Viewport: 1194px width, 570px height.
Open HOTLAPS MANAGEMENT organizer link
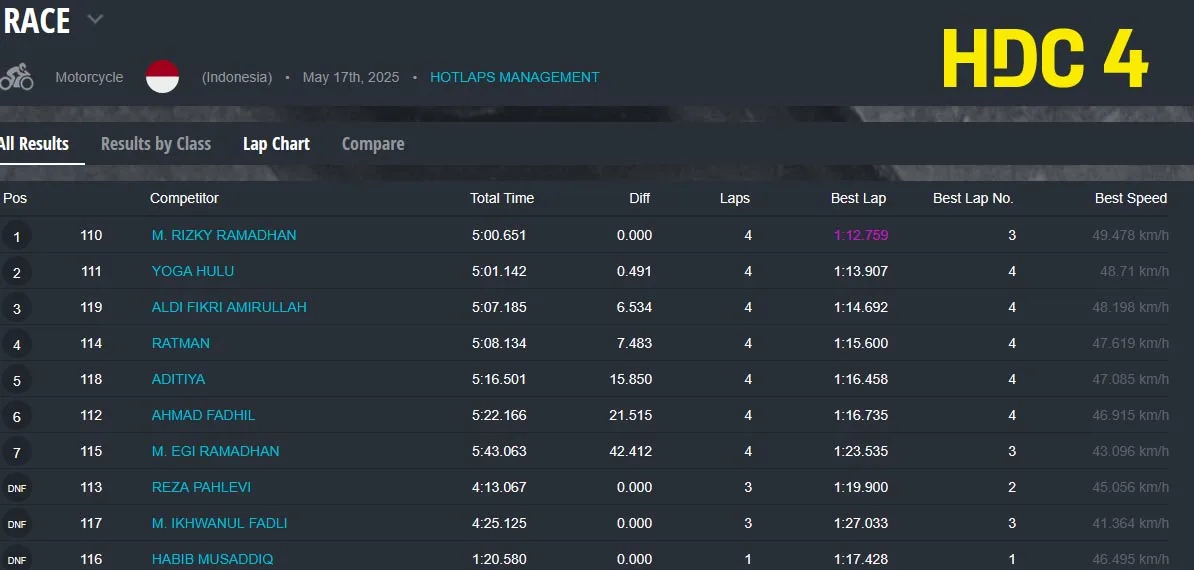pyautogui.click(x=515, y=77)
